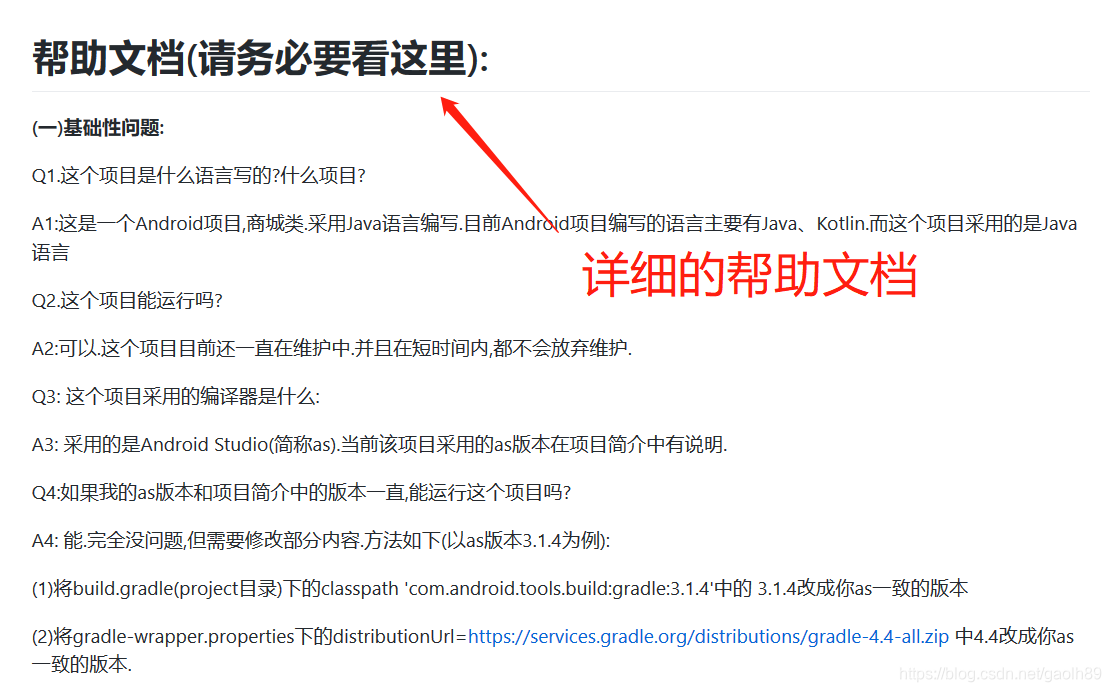This screenshot has width=1111, height=692.
Task: Open the gradle-4.4-all.zip distribution link
Action: 708,636
